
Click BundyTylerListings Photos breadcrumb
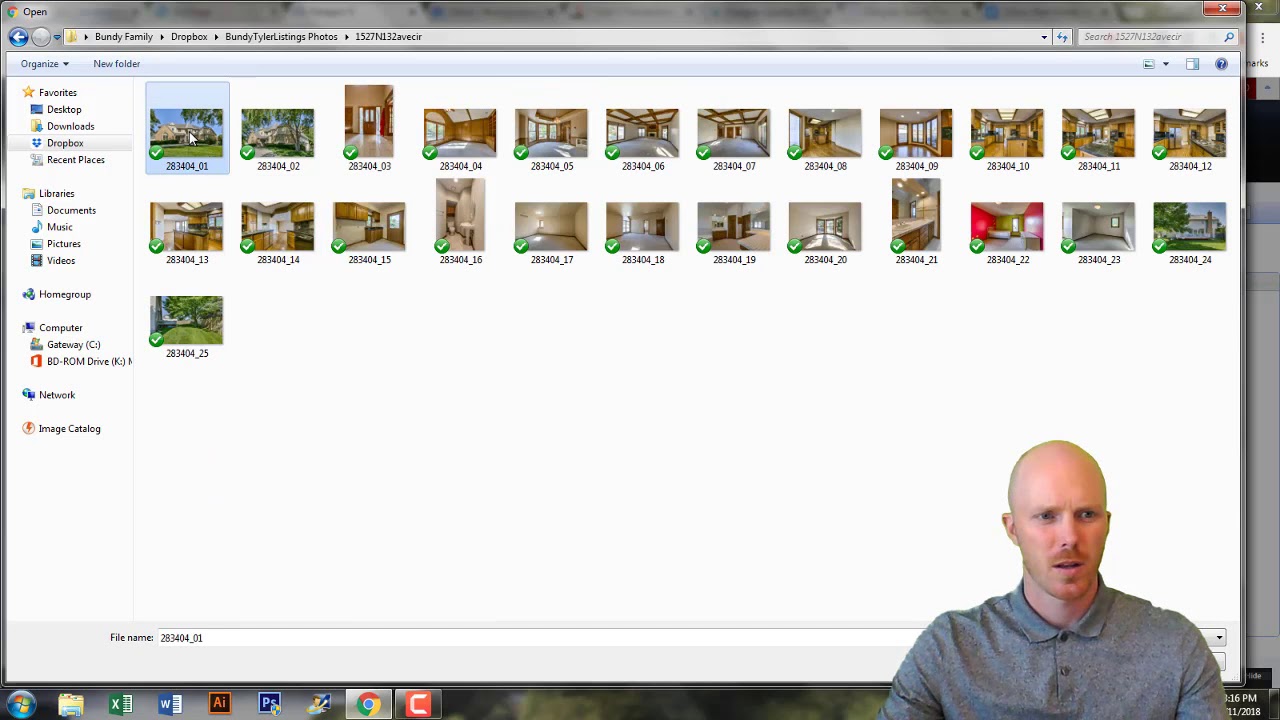tap(281, 37)
